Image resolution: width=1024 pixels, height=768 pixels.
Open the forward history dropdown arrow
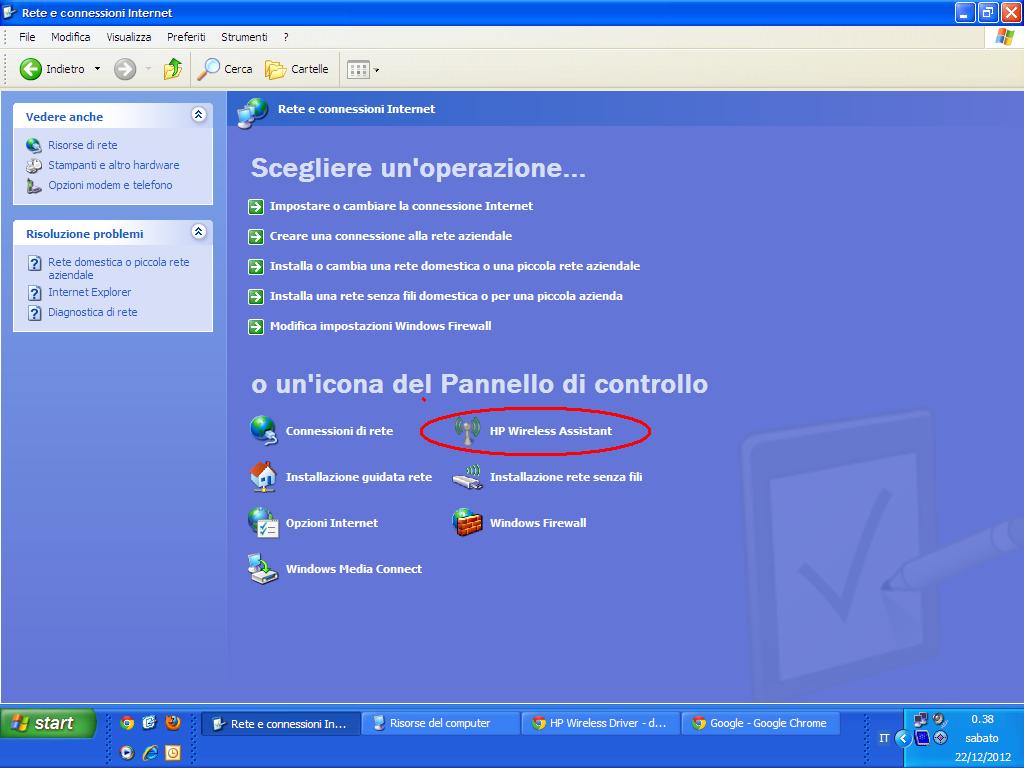pos(148,69)
